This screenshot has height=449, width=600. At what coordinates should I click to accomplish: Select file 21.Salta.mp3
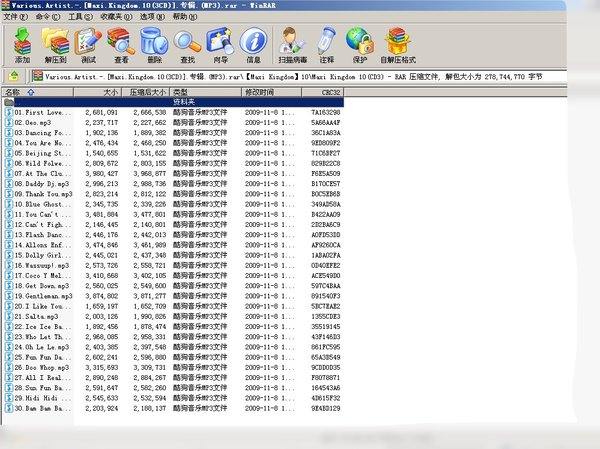pos(173,317)
